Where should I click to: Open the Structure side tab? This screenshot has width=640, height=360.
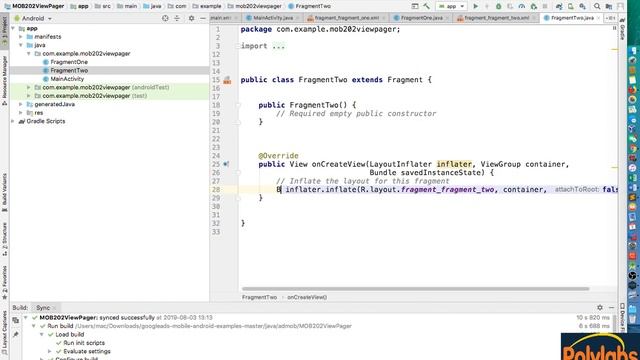[4, 238]
